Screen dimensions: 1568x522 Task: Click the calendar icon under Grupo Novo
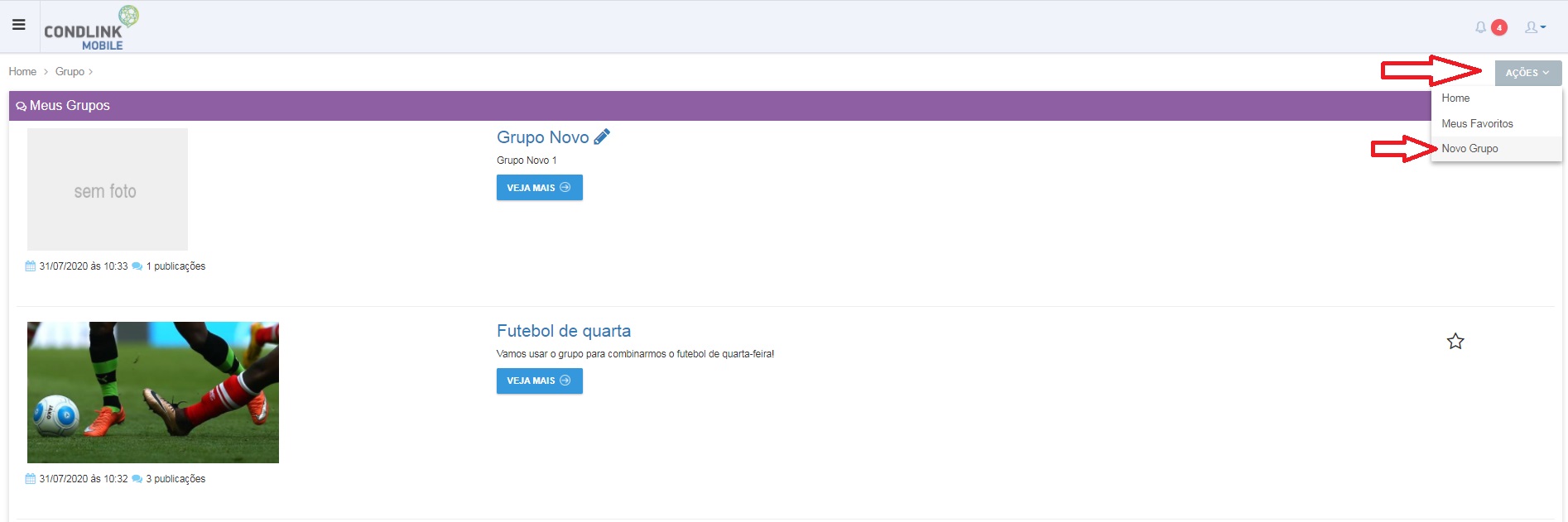31,266
